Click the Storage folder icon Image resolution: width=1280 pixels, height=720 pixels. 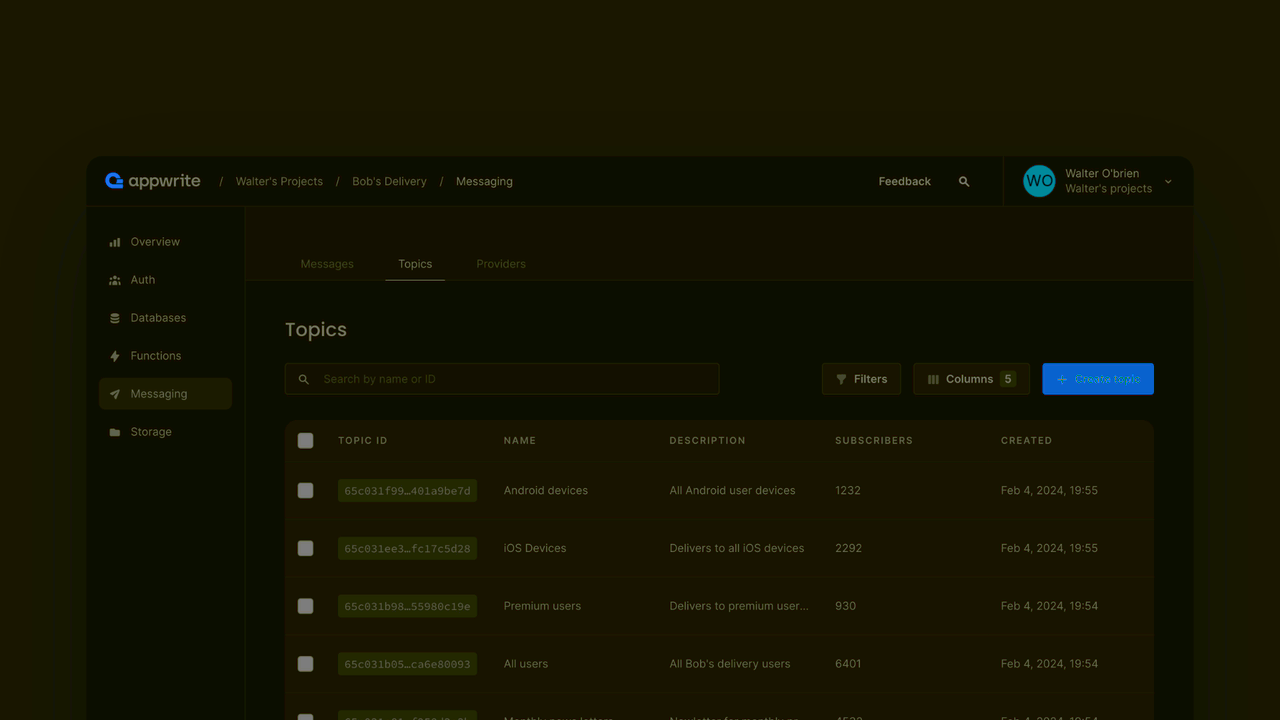115,432
